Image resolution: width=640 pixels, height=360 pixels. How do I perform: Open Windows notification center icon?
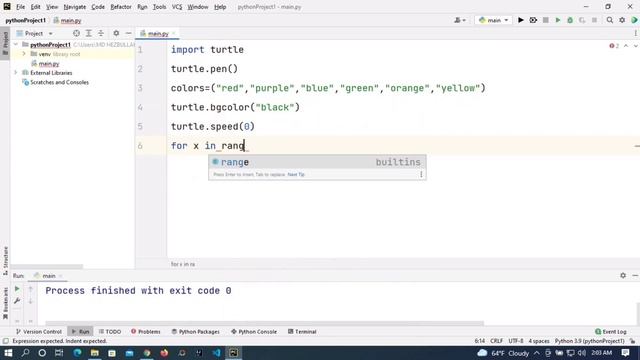625,353
